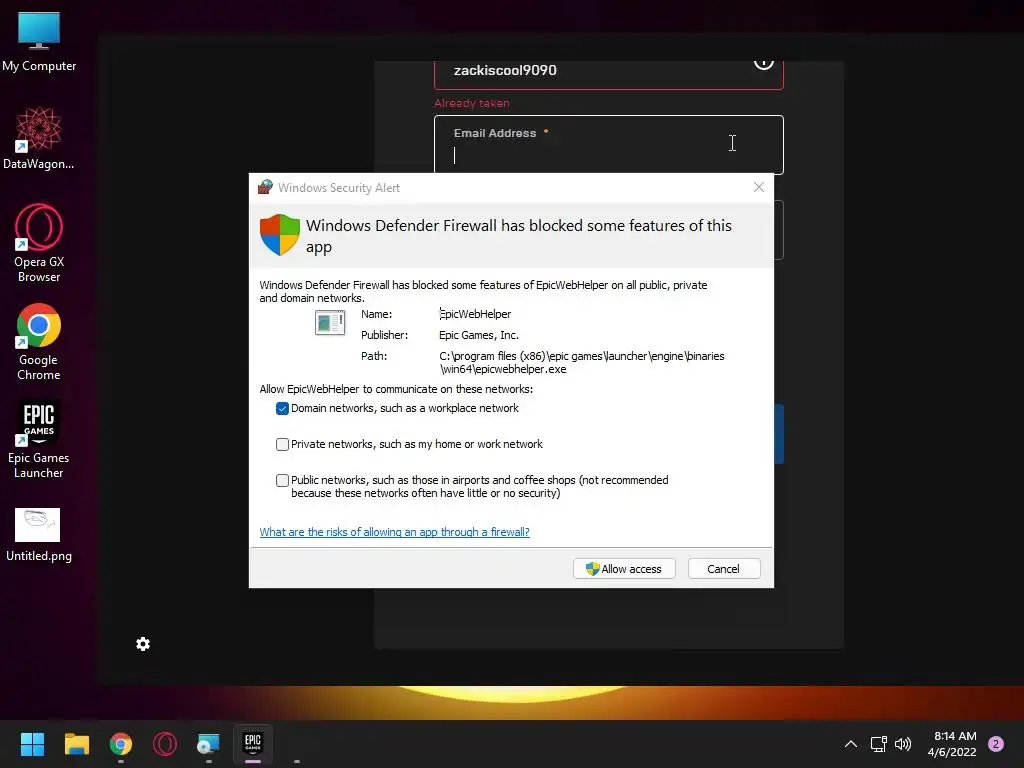Select Epic Games Launcher taskbar icon

pos(253,744)
